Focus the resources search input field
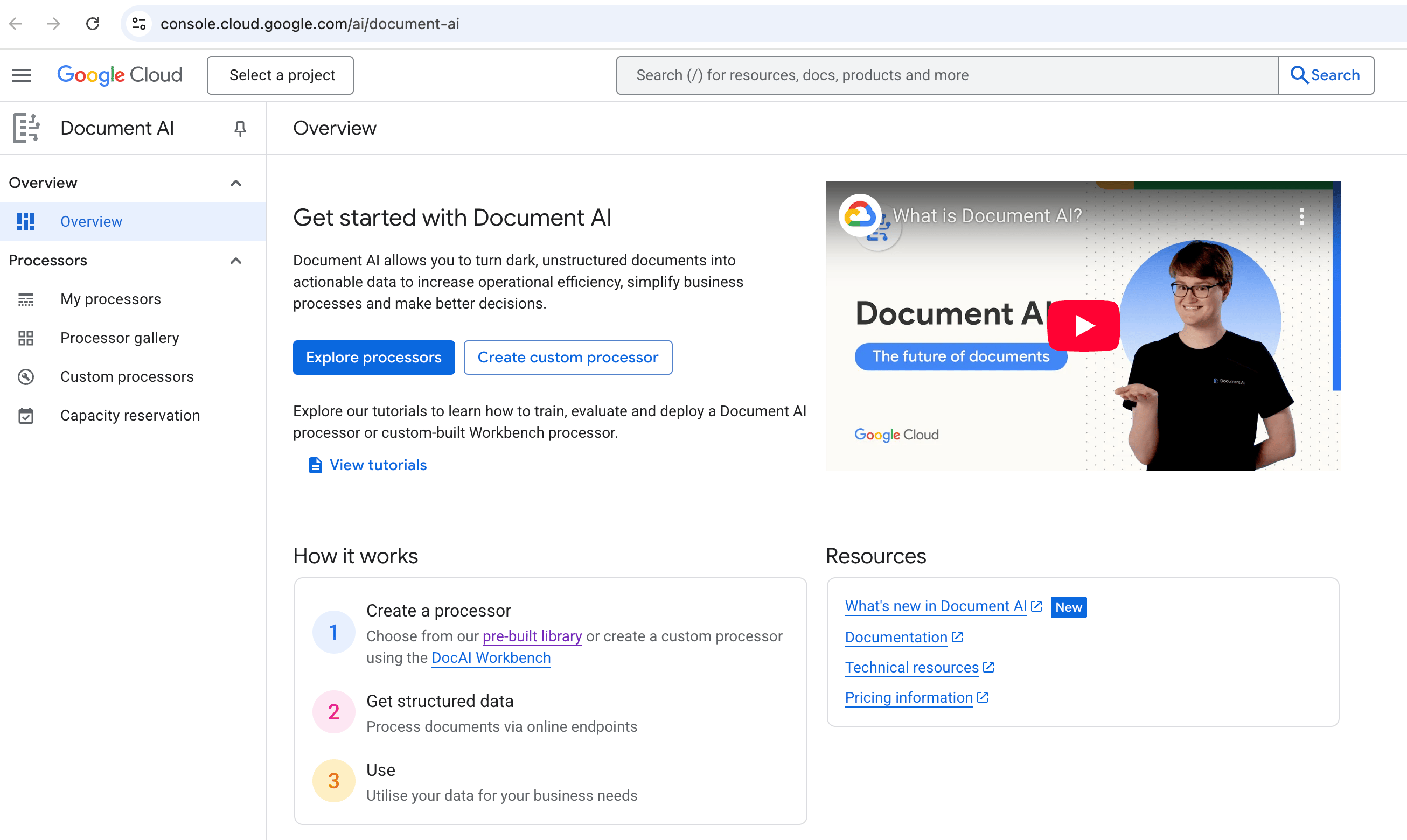Image resolution: width=1407 pixels, height=840 pixels. [948, 75]
